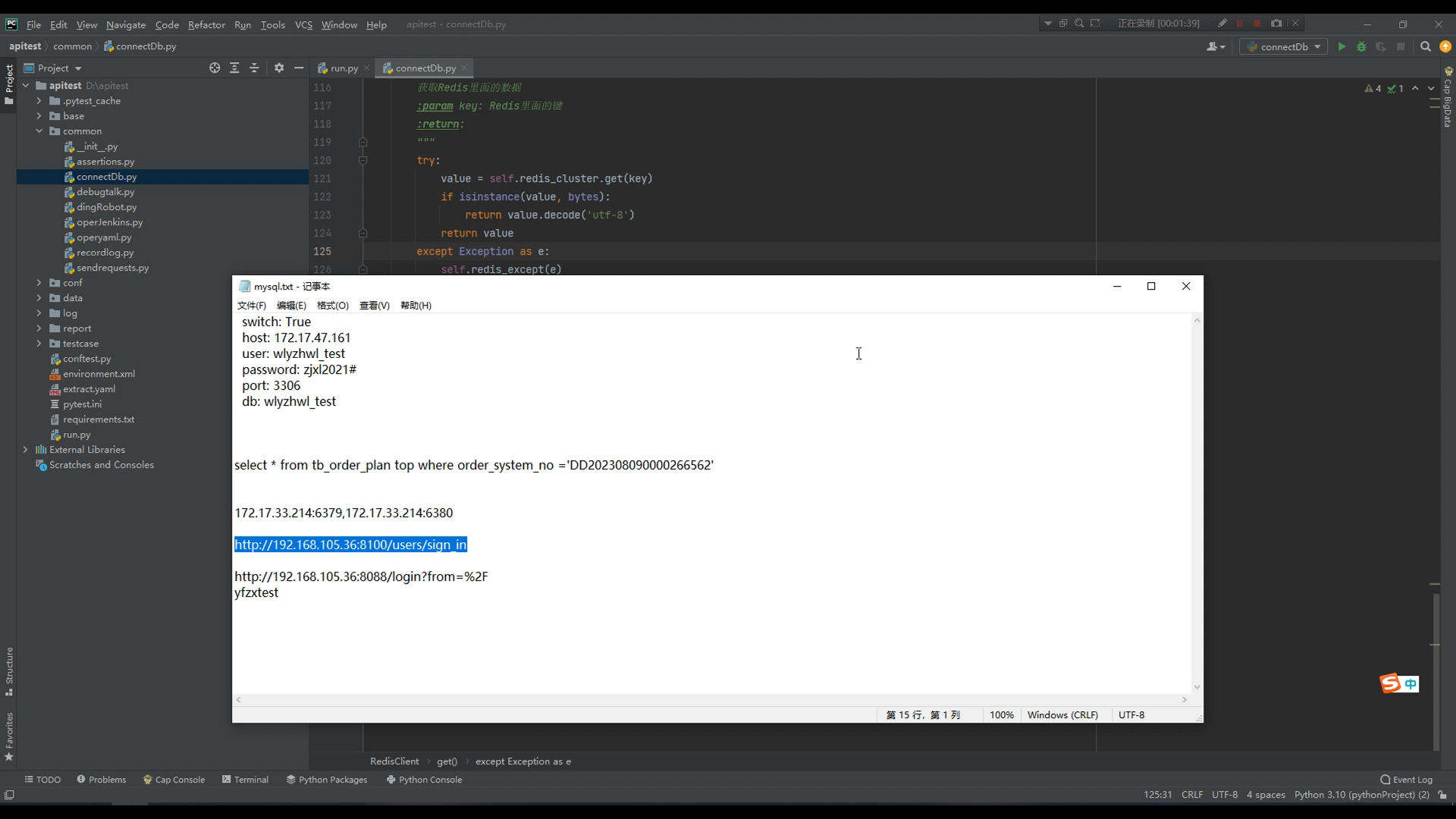Click Python 3.10 interpreter in status bar
This screenshot has width=1456, height=819.
pos(1361,795)
